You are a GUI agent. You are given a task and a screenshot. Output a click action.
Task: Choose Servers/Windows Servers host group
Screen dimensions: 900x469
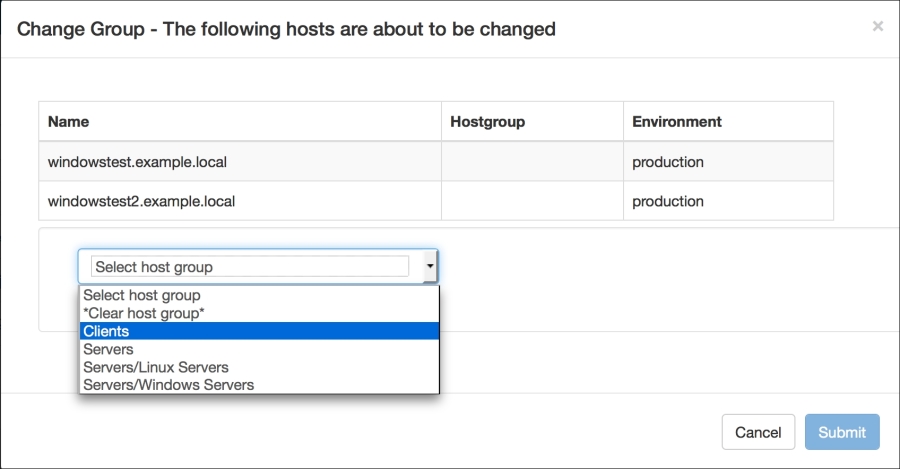(168, 384)
